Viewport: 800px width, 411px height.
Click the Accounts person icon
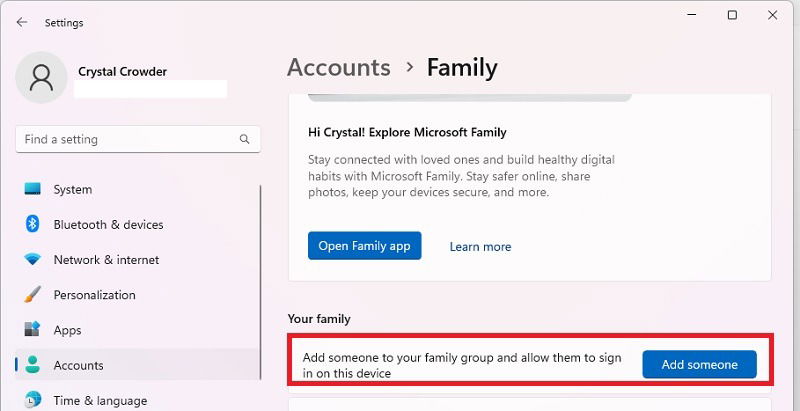pos(32,365)
